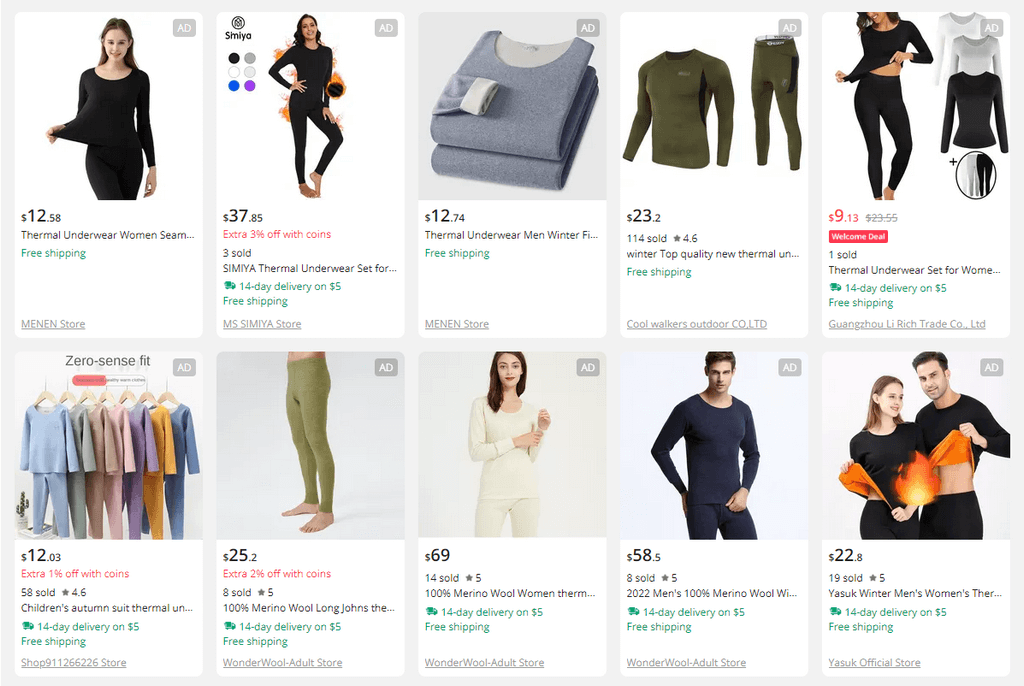This screenshot has width=1024, height=686.
Task: Click the green 14-day delivery icon on SIMIYA card
Action: [231, 285]
